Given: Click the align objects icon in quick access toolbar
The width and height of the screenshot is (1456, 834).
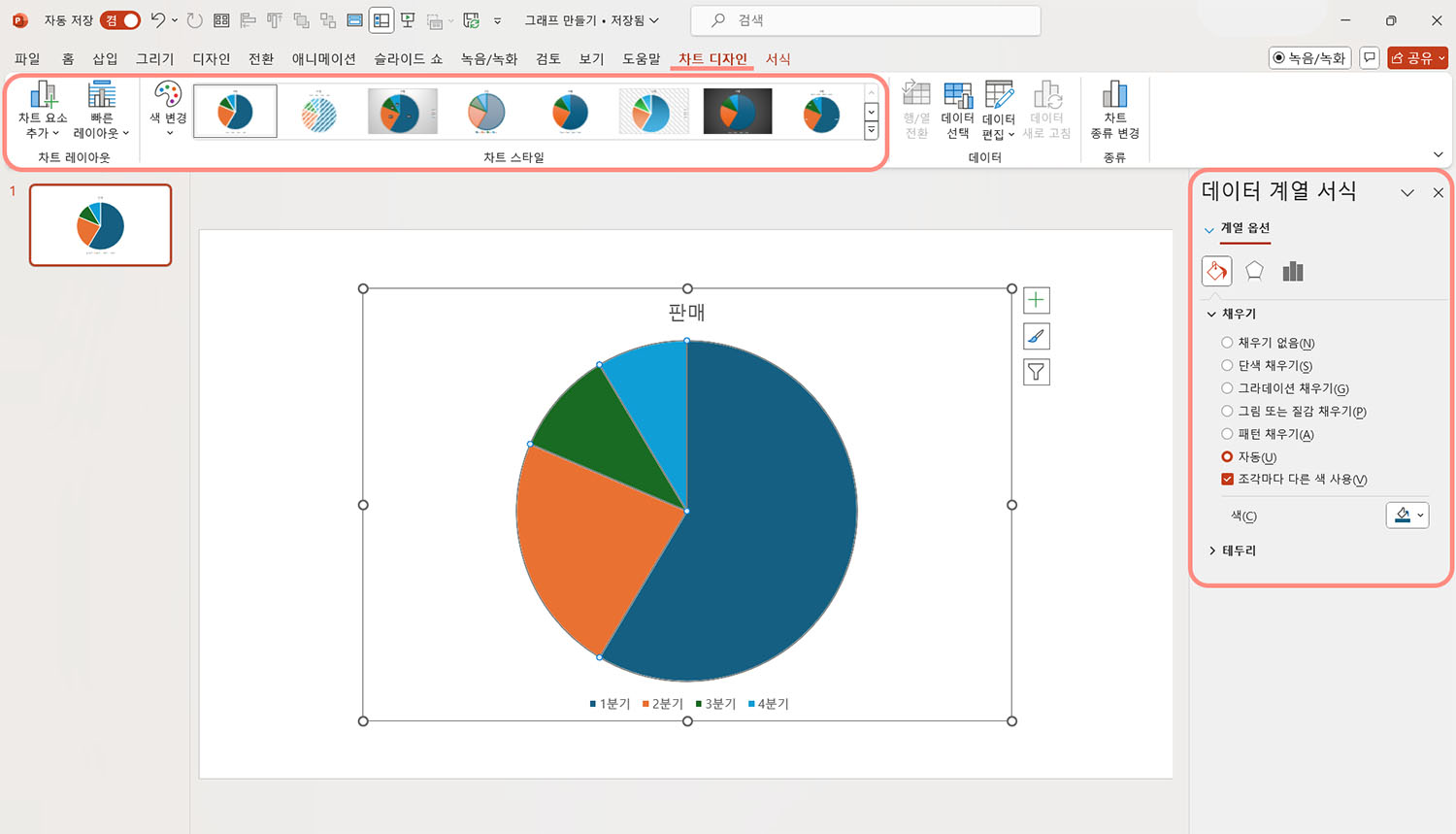Looking at the screenshot, I should (x=248, y=19).
